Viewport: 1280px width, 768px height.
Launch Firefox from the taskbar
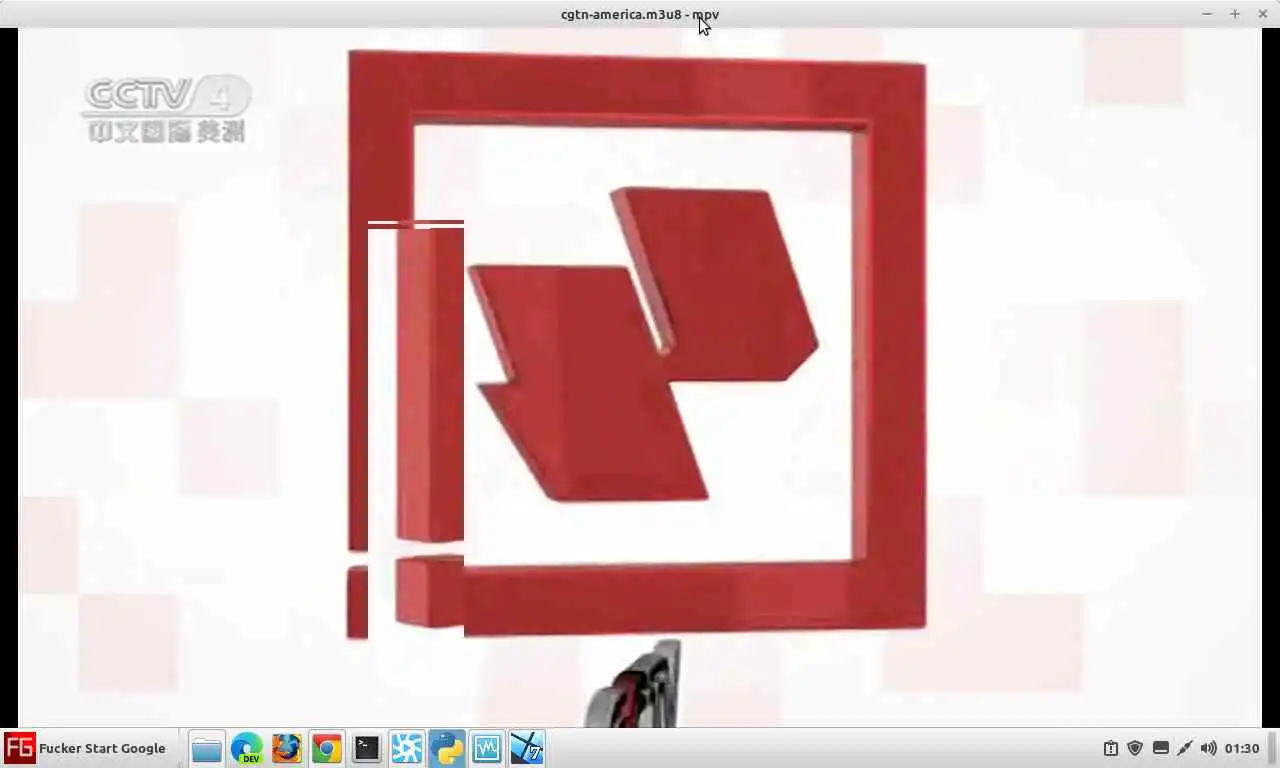[x=287, y=748]
